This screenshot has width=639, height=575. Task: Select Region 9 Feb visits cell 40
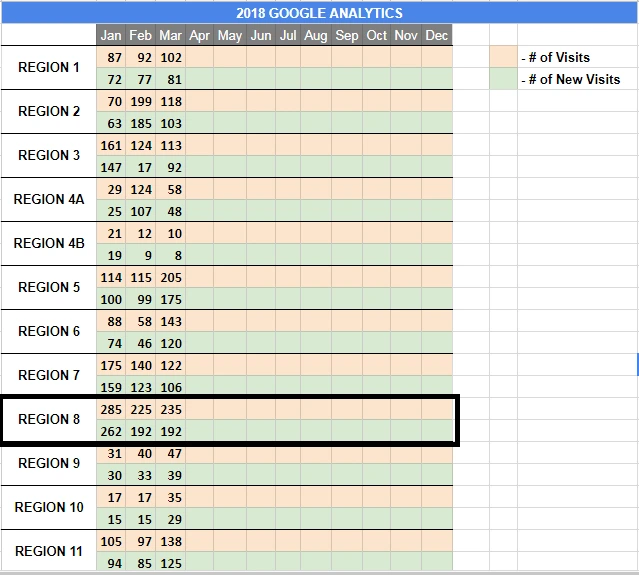[x=141, y=454]
